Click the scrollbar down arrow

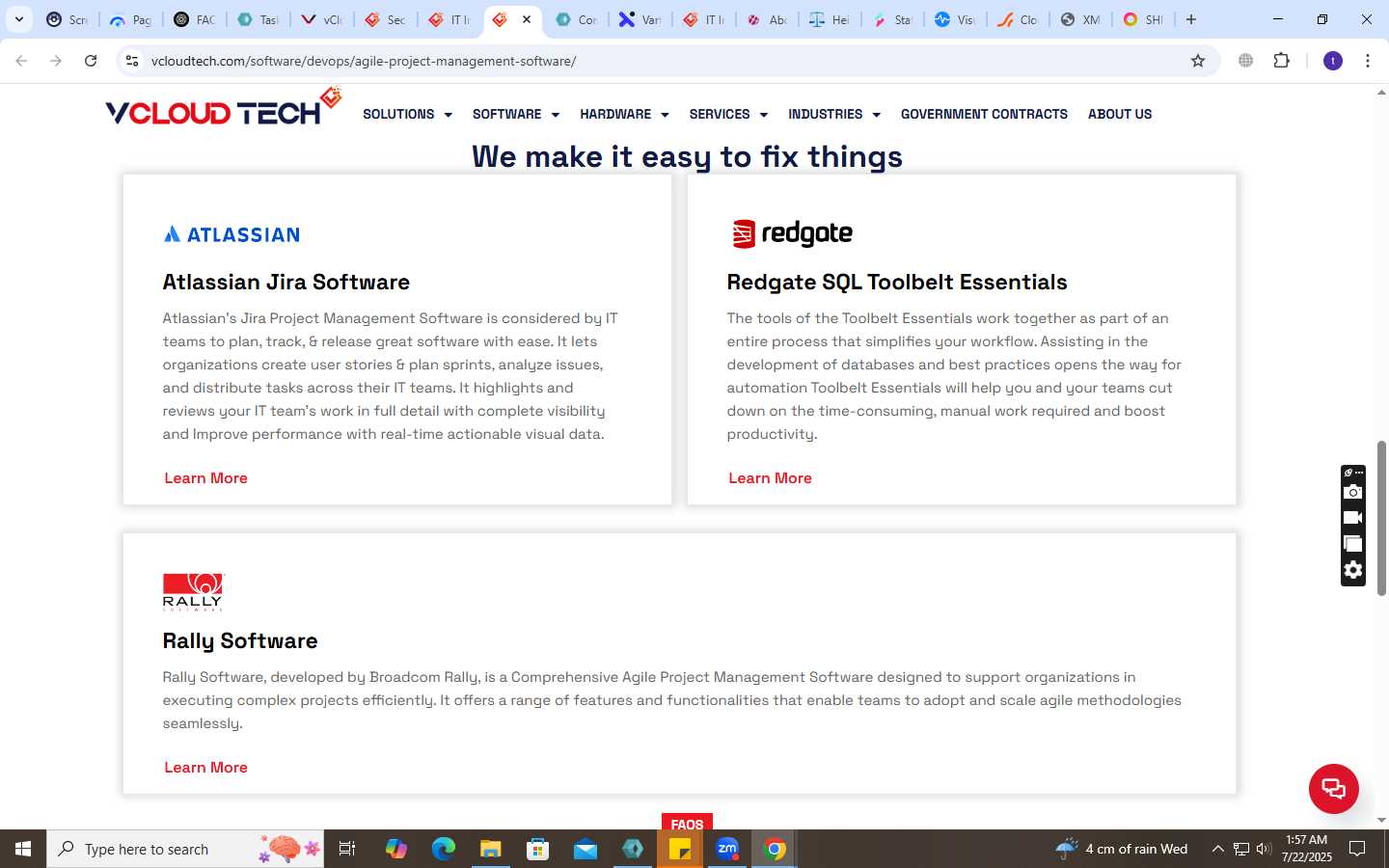coord(1381,820)
